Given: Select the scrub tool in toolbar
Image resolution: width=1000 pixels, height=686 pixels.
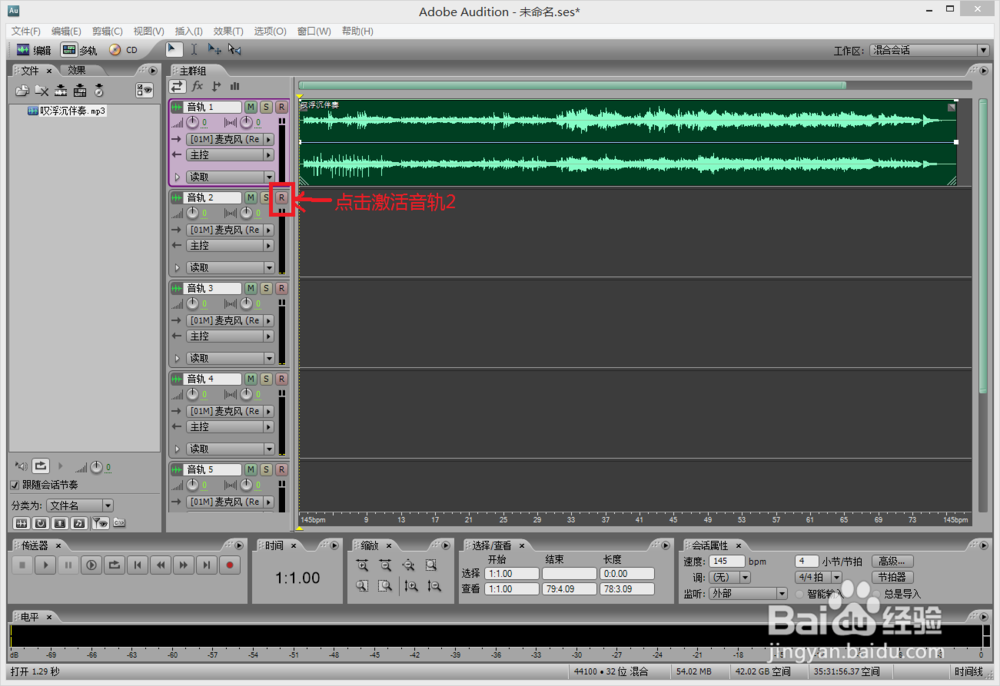Looking at the screenshot, I should pos(235,49).
